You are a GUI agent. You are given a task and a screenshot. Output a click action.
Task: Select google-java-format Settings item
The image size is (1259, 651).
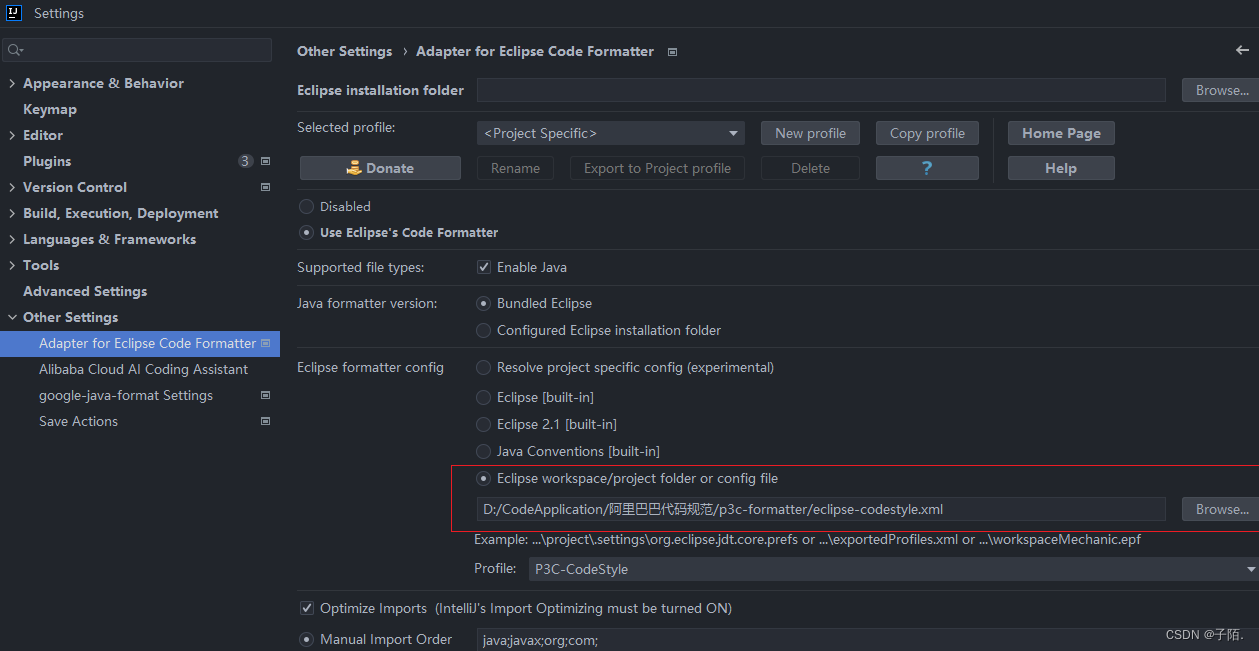pyautogui.click(x=126, y=395)
